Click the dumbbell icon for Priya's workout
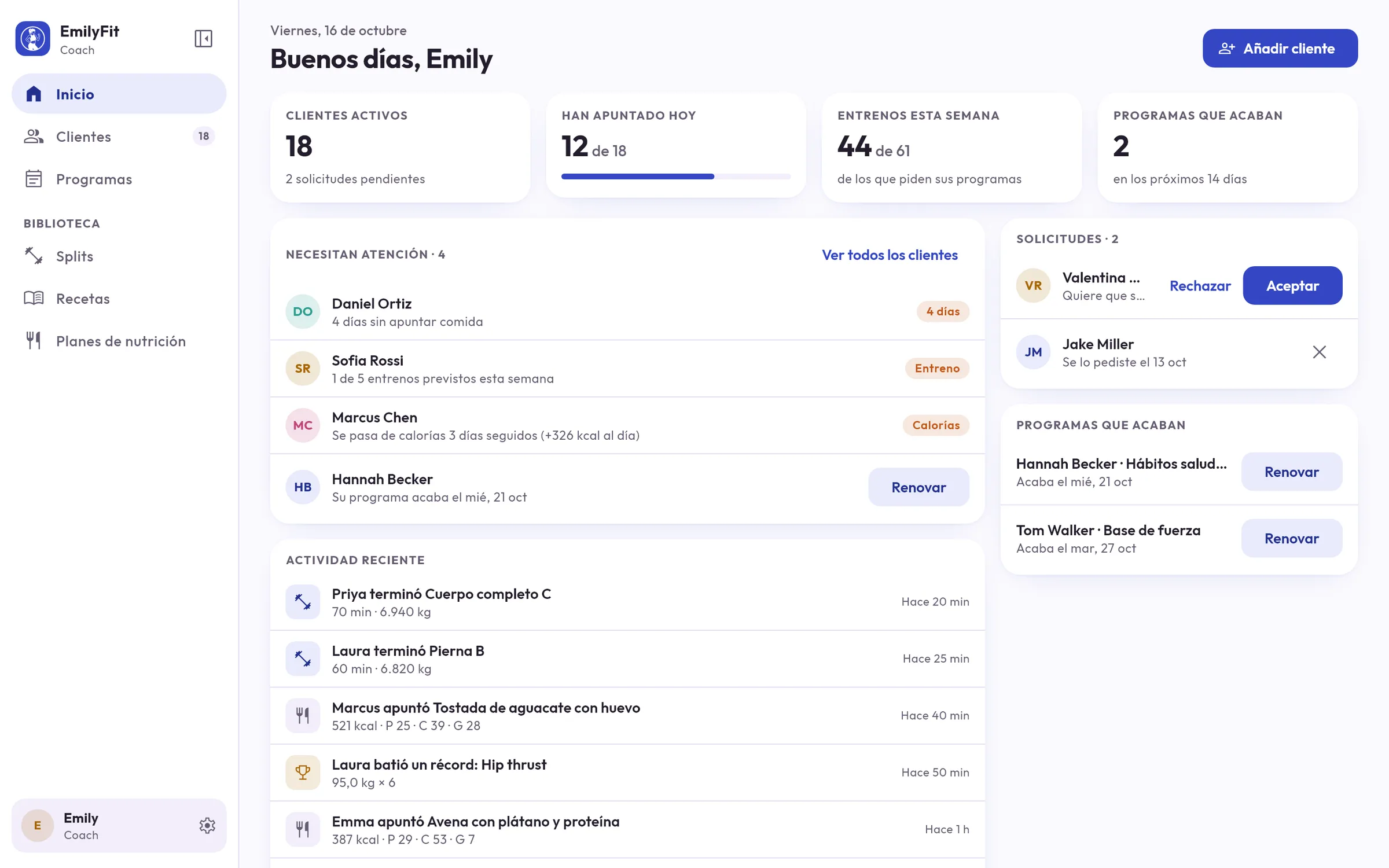The image size is (1389, 868). point(303,602)
